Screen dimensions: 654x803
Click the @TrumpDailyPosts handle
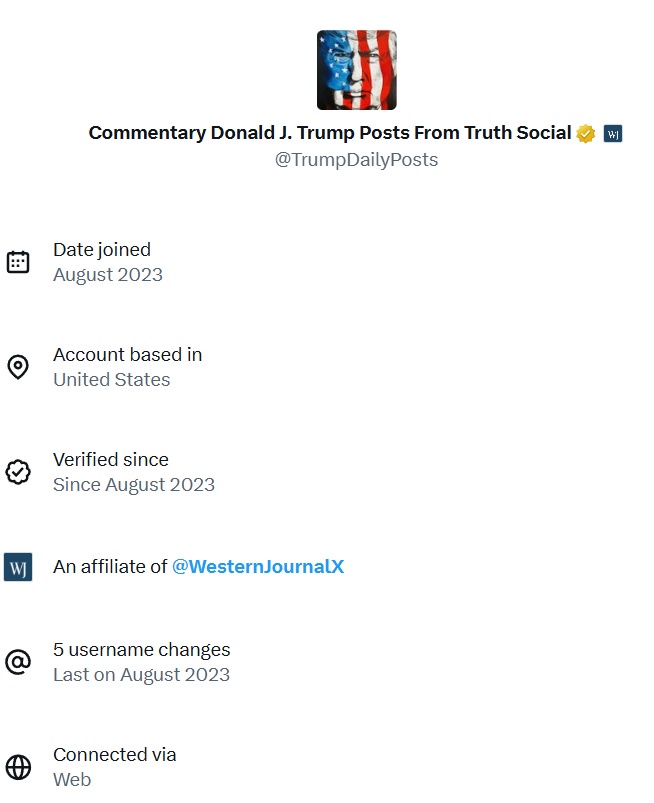(x=356, y=160)
